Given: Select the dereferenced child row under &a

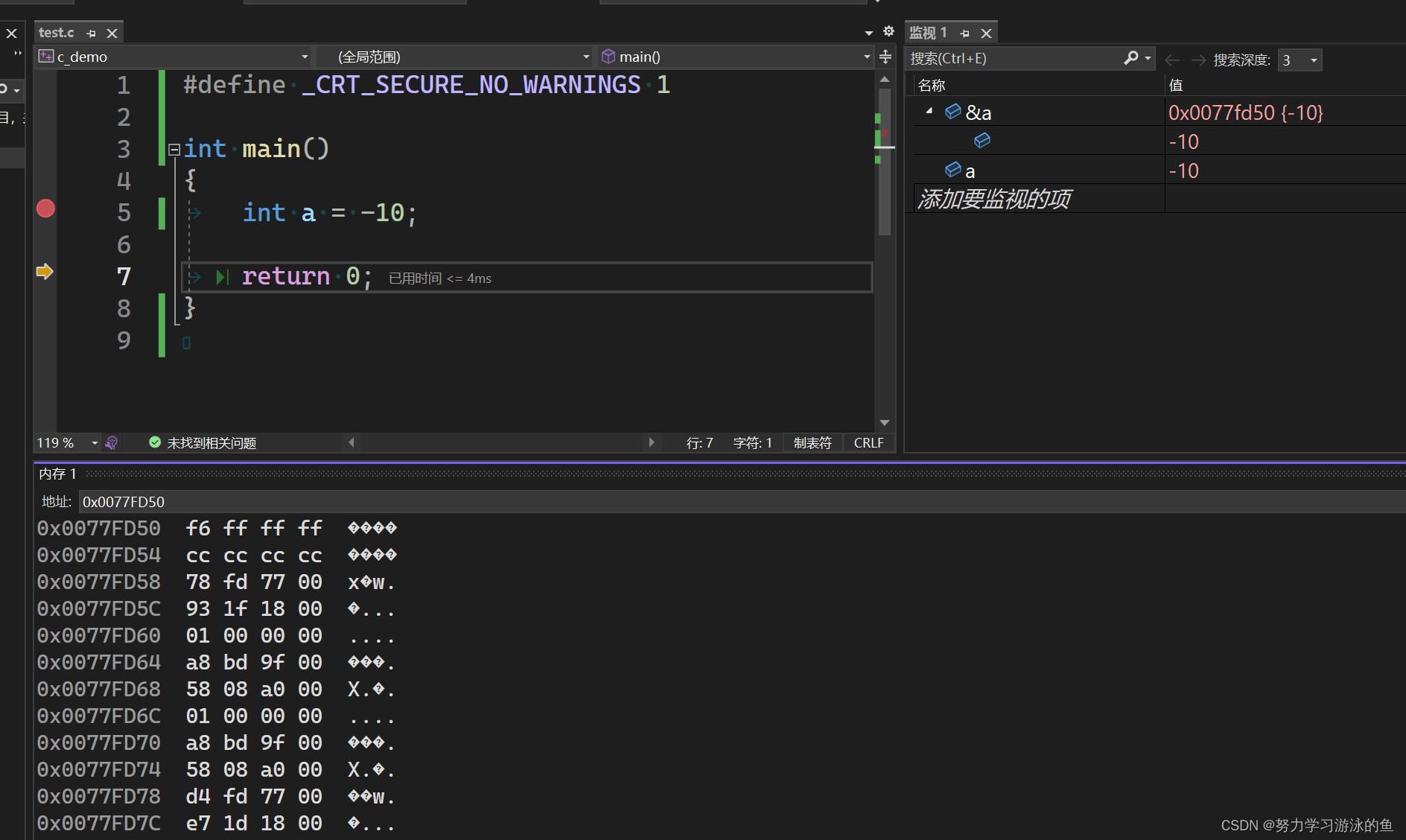Looking at the screenshot, I should click(1159, 141).
